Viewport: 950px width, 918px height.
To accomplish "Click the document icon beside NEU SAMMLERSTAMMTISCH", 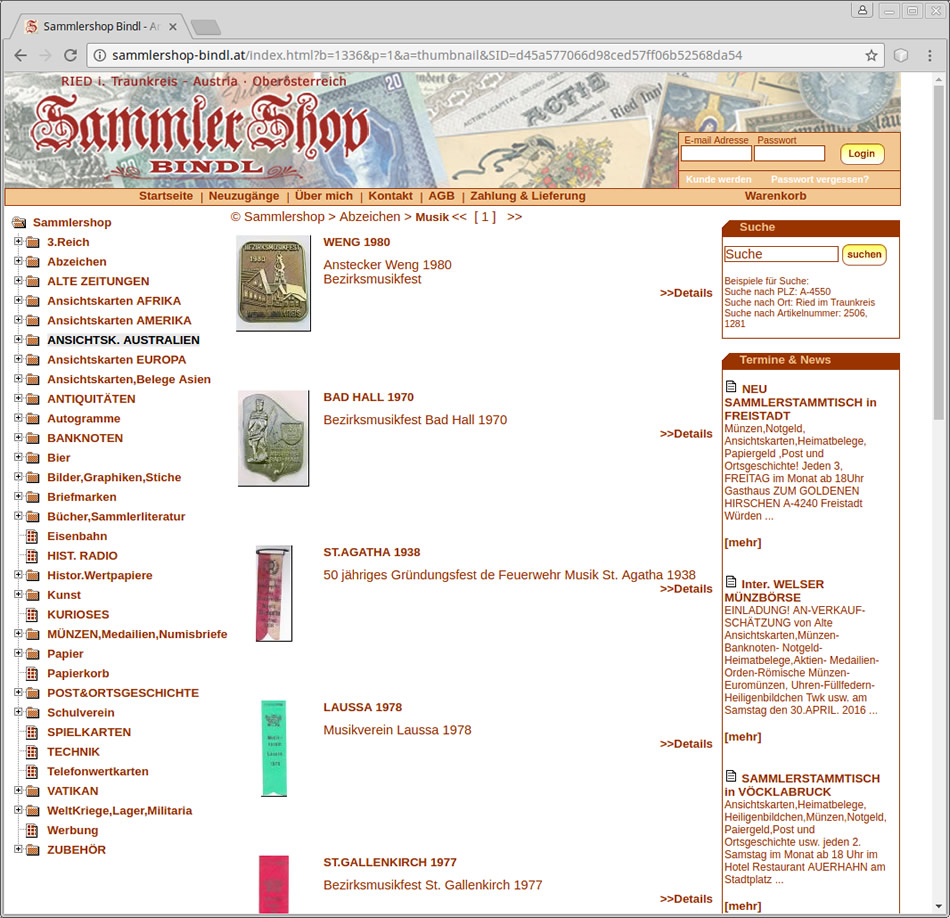I will (x=731, y=387).
